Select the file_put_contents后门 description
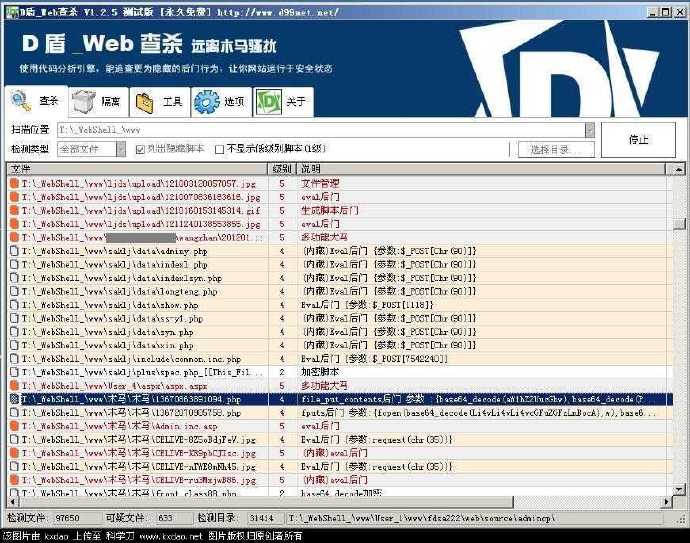690x543 pixels. (x=473, y=399)
